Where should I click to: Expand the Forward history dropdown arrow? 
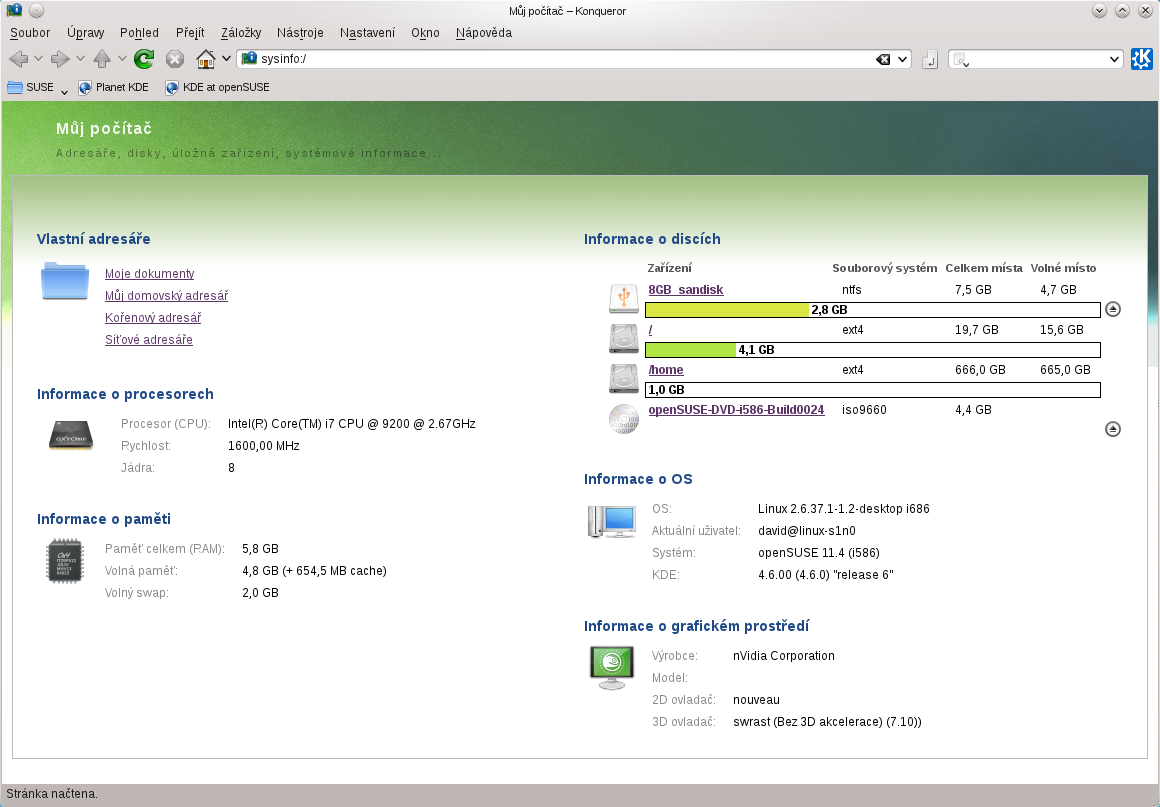point(80,58)
